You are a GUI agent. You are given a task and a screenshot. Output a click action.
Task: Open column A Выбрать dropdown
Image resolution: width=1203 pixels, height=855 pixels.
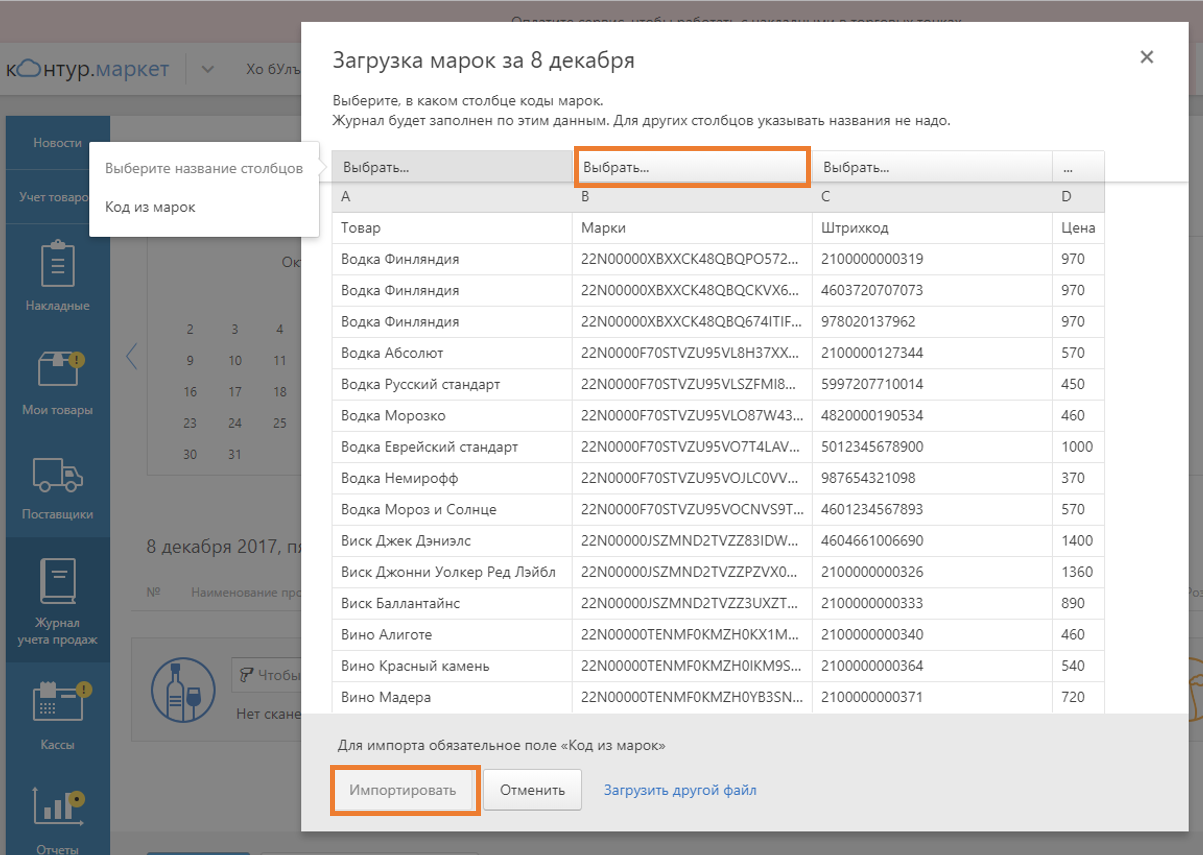pyautogui.click(x=451, y=167)
